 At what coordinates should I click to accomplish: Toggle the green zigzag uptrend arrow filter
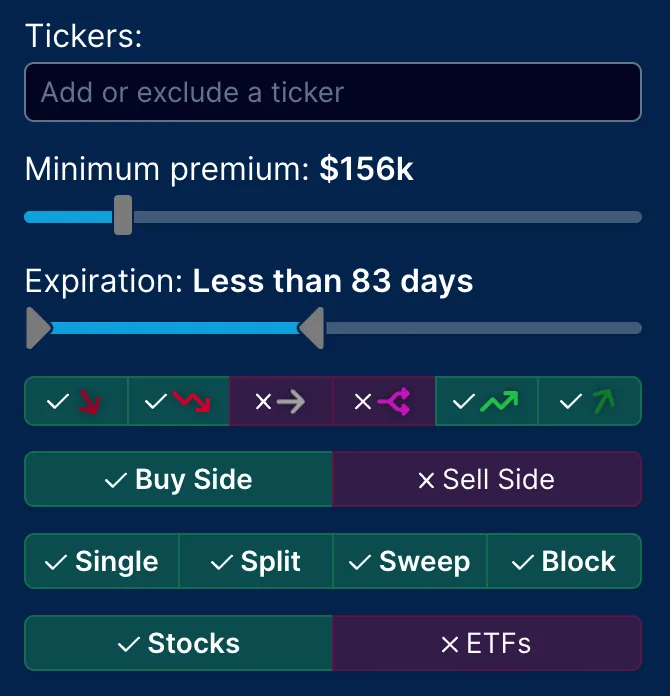tap(487, 401)
